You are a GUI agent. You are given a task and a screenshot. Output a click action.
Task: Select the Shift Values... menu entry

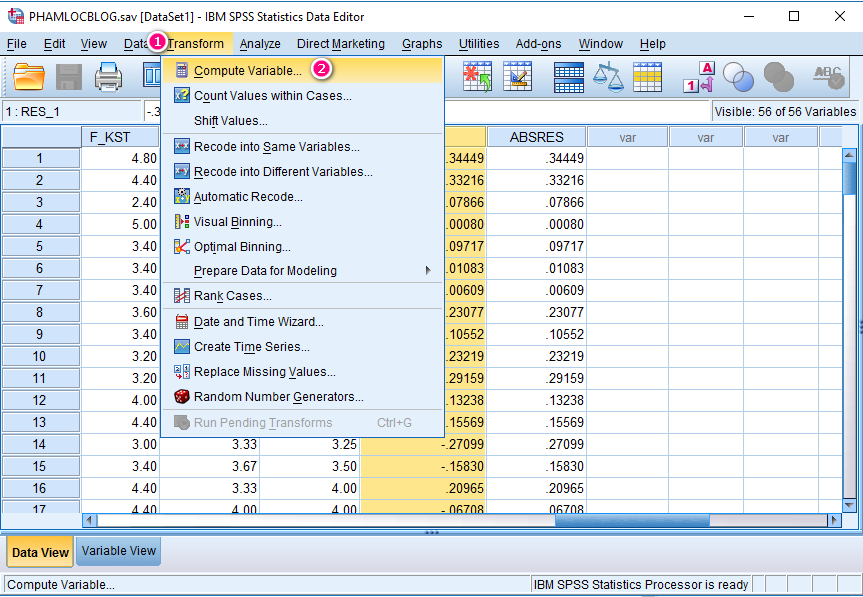(x=303, y=121)
